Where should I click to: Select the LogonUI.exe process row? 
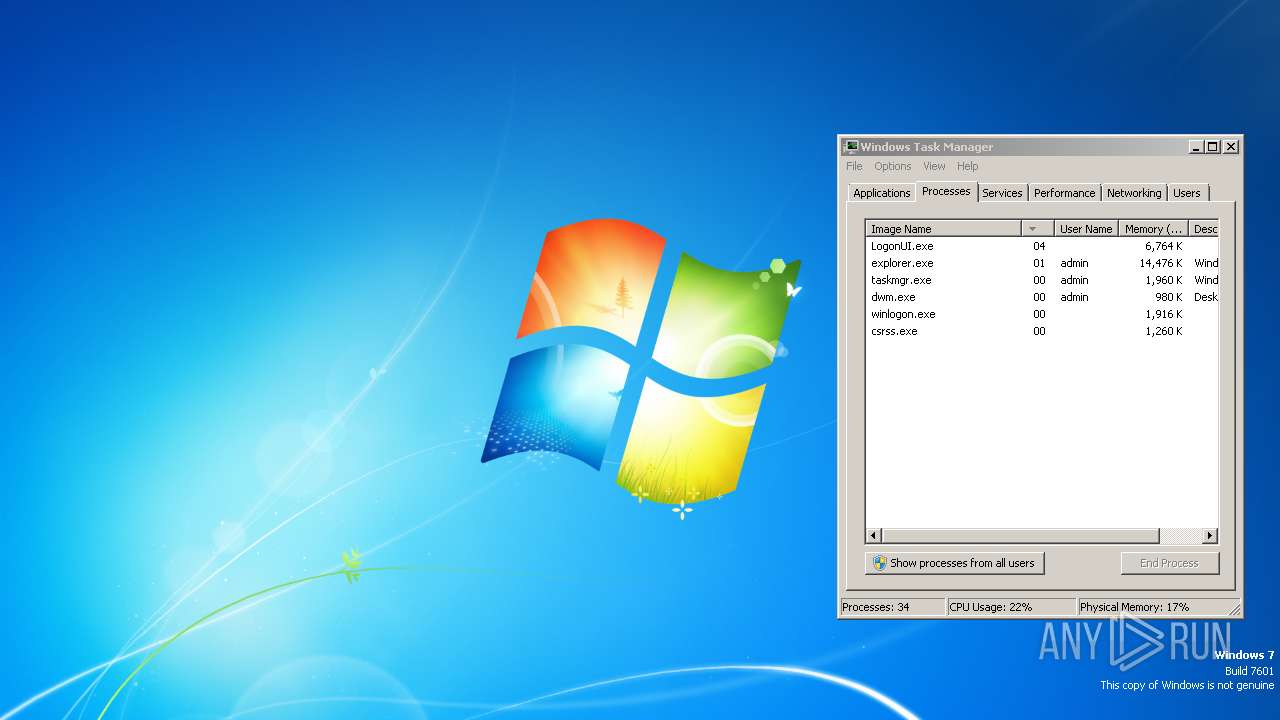[x=1041, y=246]
